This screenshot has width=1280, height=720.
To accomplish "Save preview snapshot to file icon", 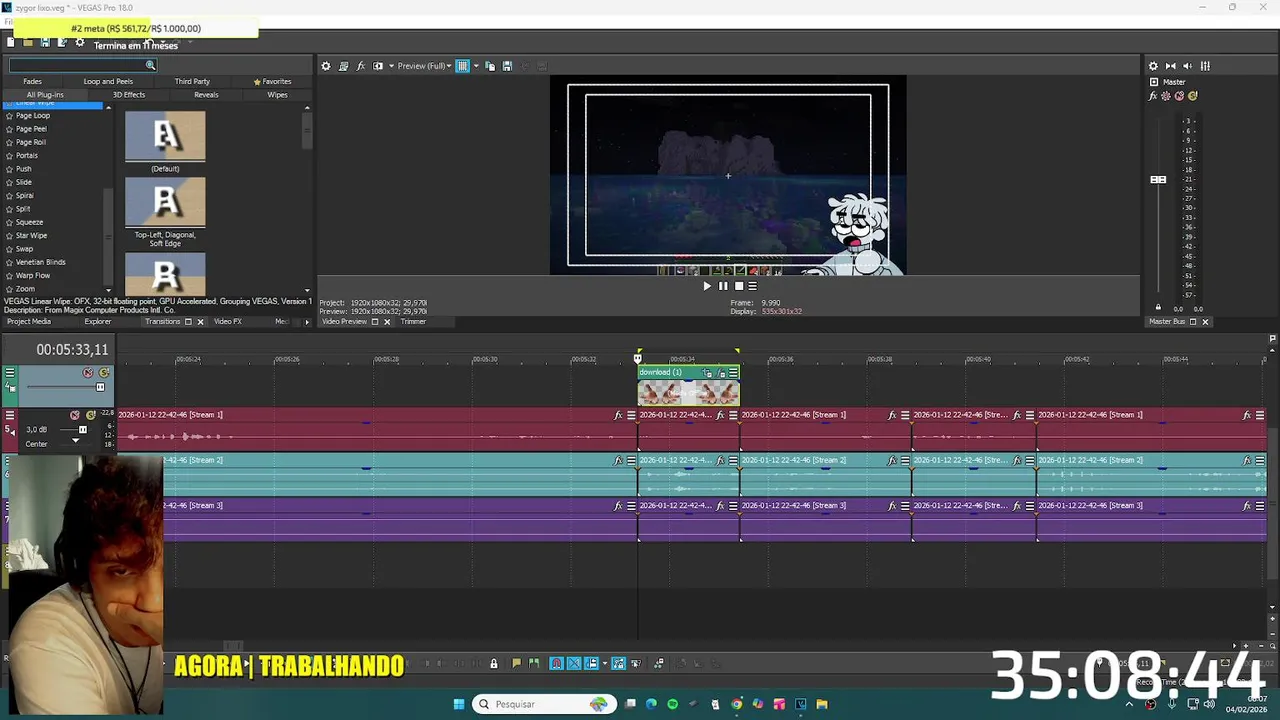I will tap(507, 66).
